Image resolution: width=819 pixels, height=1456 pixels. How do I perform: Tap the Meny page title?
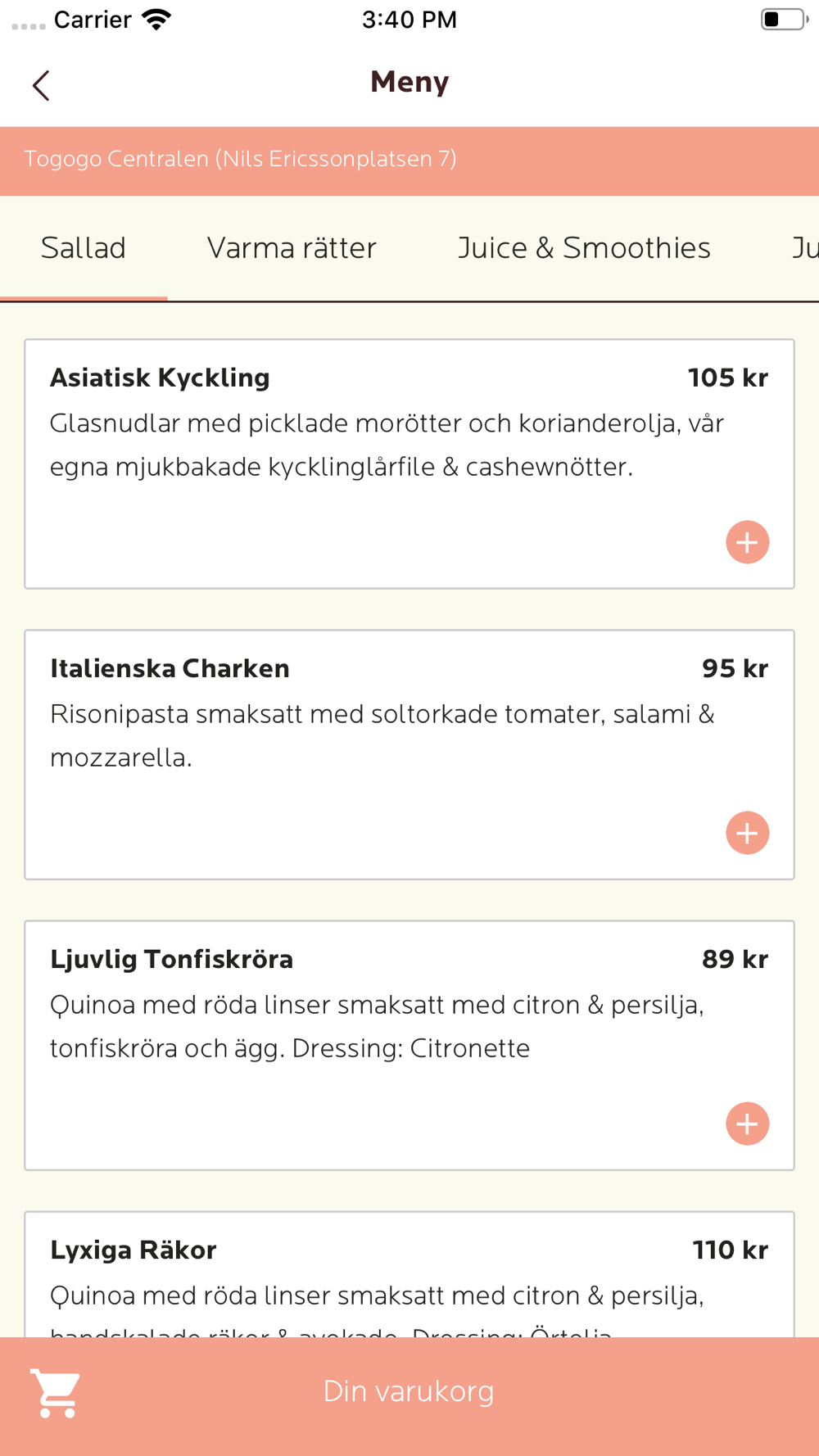[409, 82]
